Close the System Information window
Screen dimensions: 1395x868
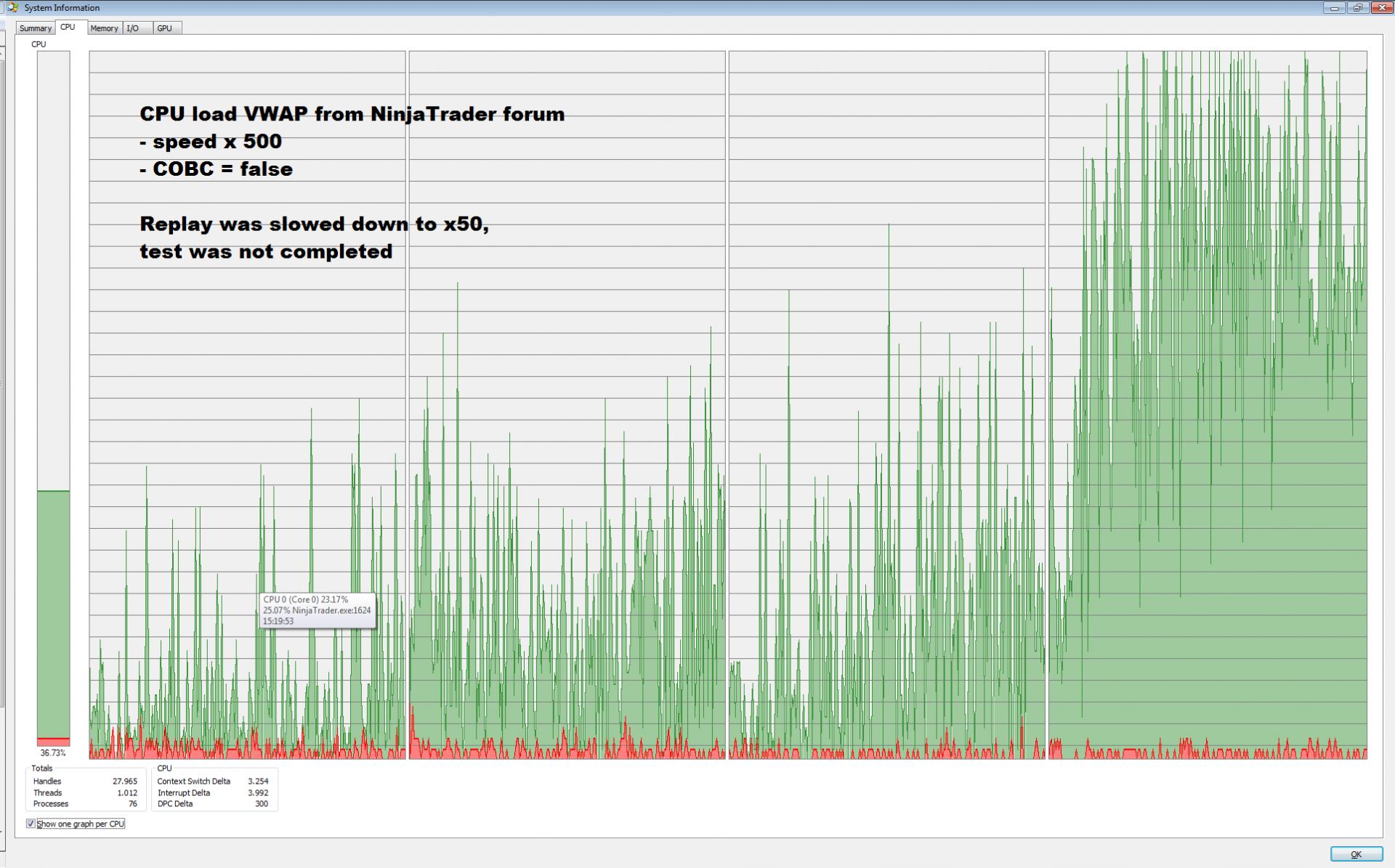1381,8
